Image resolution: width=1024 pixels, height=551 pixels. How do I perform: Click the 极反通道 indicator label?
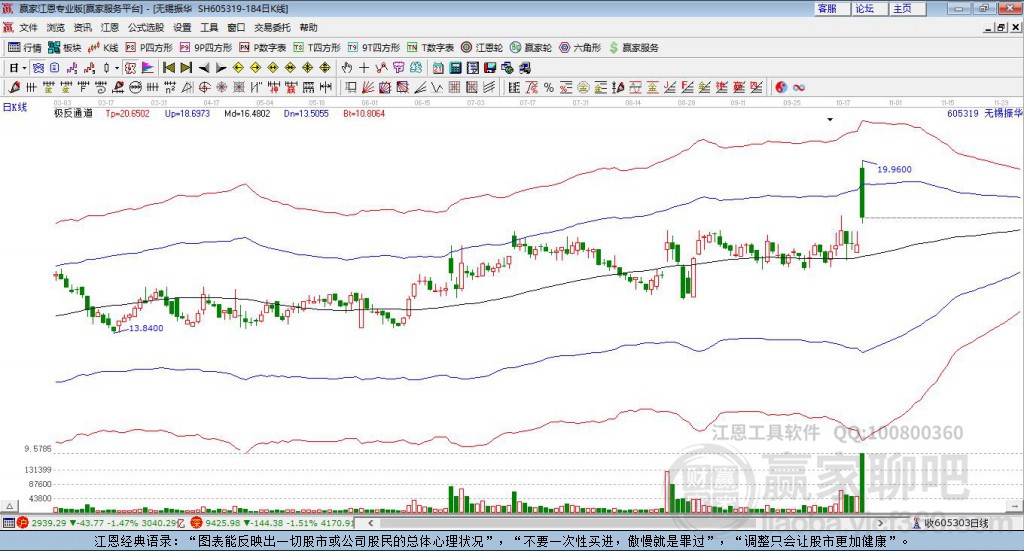coord(73,114)
